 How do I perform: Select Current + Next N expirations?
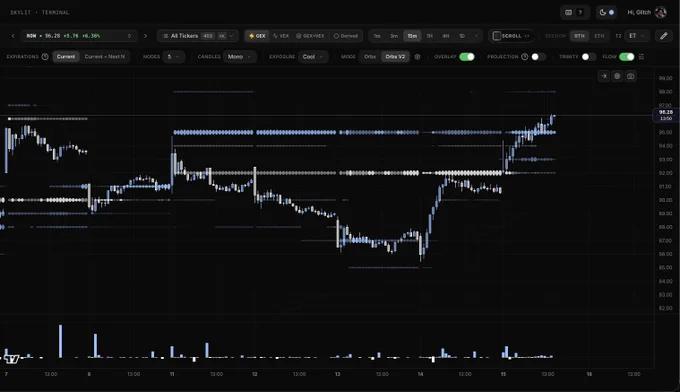pyautogui.click(x=105, y=57)
